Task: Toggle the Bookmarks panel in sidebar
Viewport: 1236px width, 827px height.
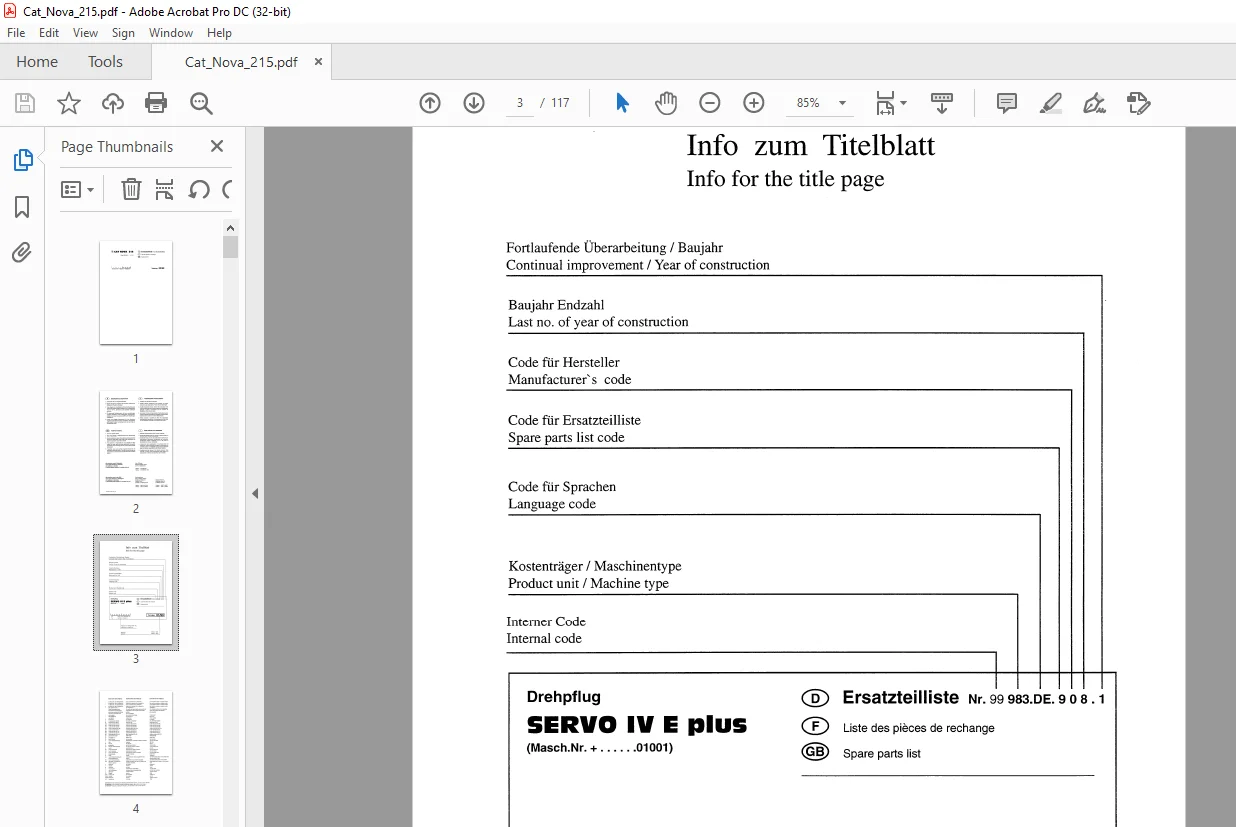Action: pos(22,207)
